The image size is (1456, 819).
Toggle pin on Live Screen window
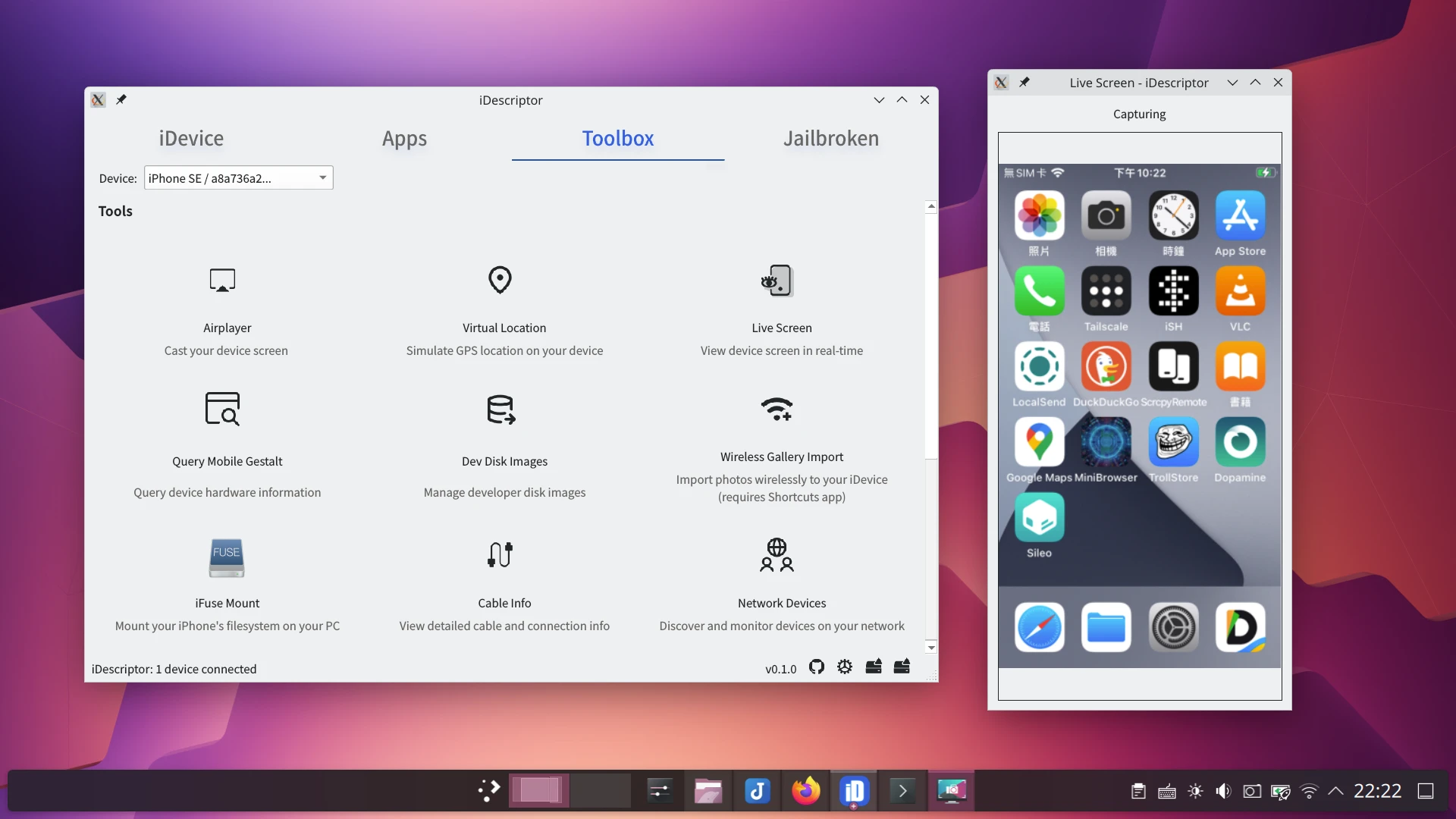tap(1025, 82)
